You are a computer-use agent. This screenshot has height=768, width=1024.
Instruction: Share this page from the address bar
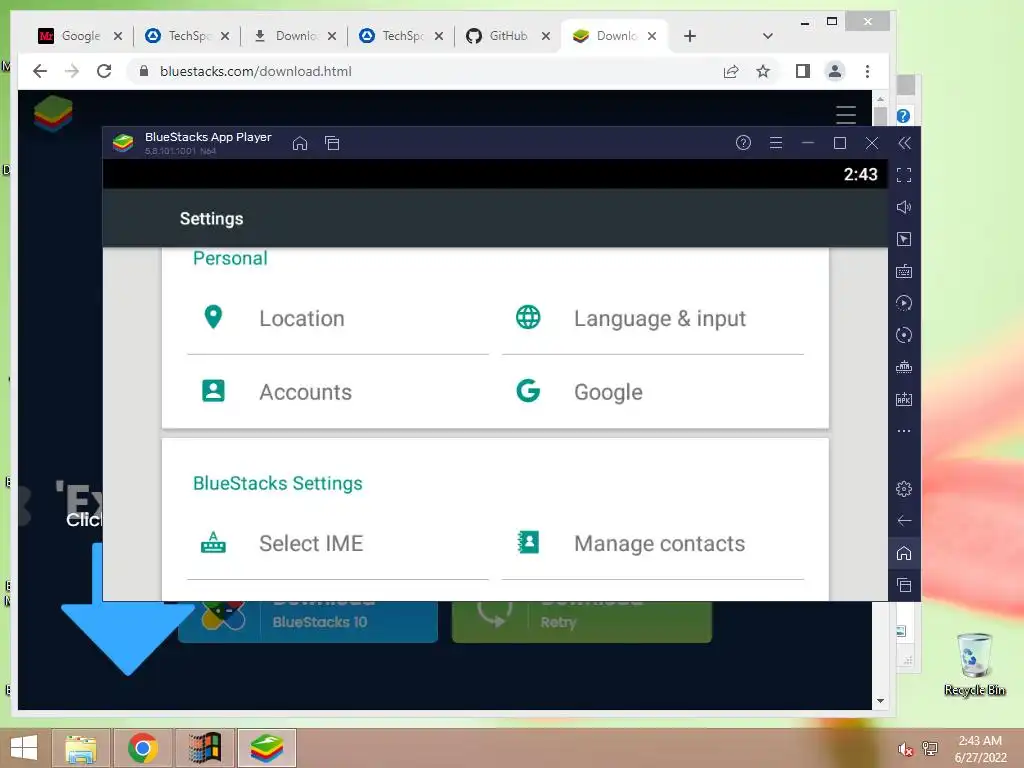click(731, 71)
